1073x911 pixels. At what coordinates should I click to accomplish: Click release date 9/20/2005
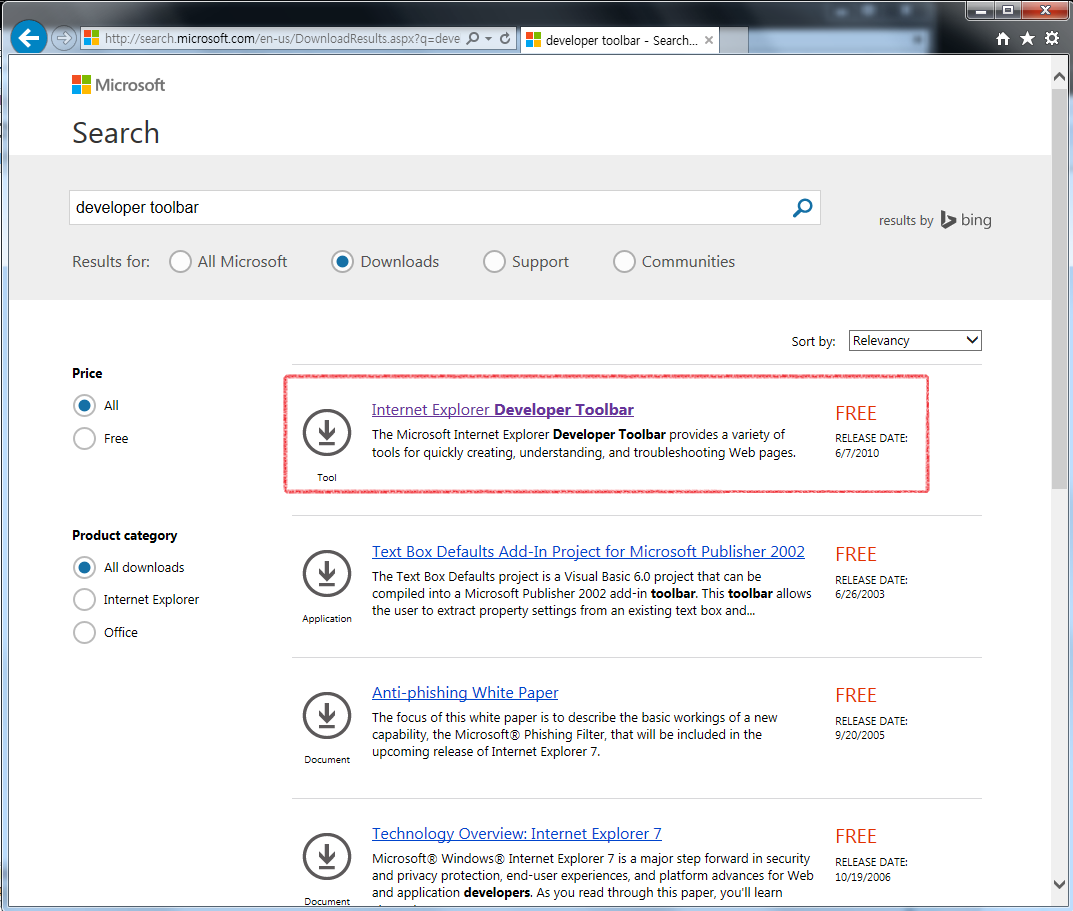pos(859,735)
